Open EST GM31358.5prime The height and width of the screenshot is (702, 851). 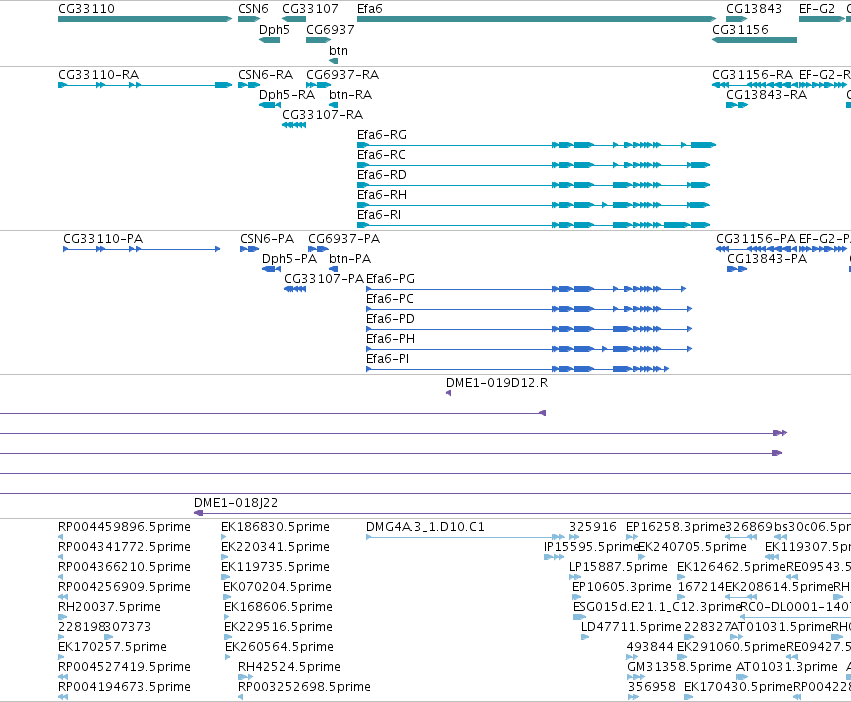click(679, 667)
